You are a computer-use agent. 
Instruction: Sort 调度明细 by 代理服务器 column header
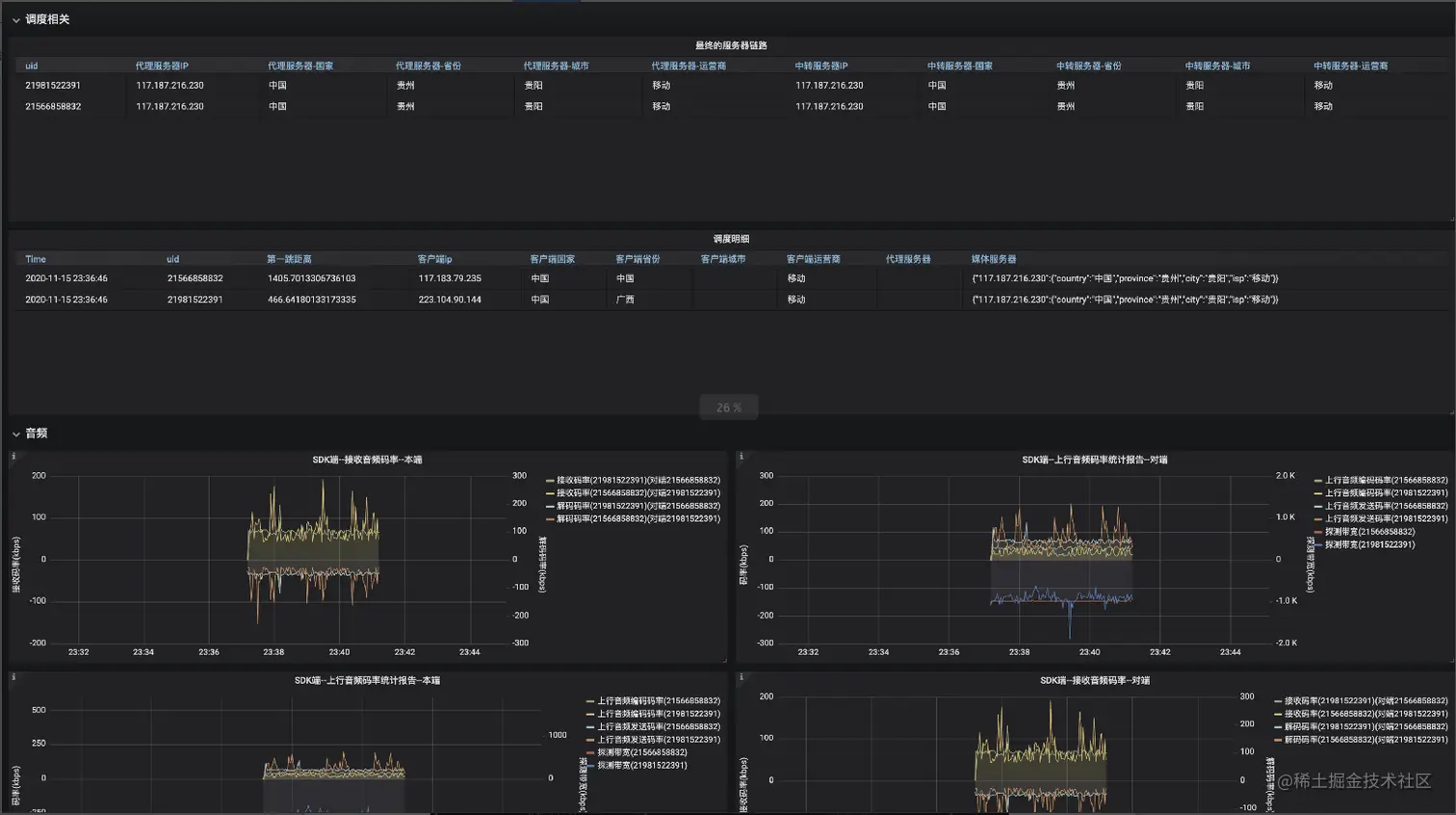tap(908, 259)
